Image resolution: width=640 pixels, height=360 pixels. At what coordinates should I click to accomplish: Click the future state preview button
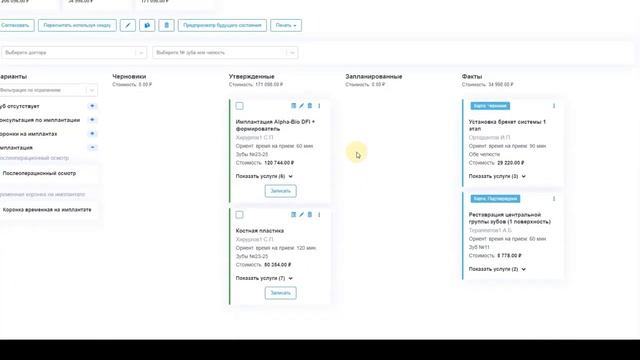222,25
